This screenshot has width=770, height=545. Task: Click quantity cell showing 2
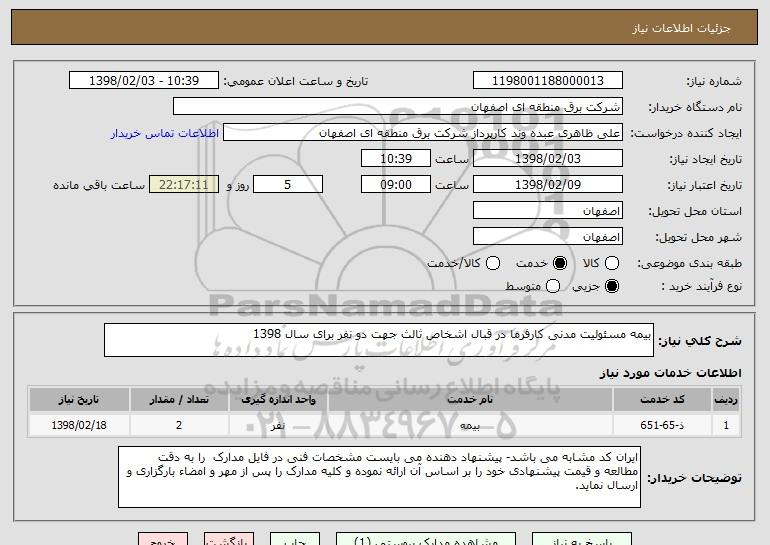coord(179,425)
